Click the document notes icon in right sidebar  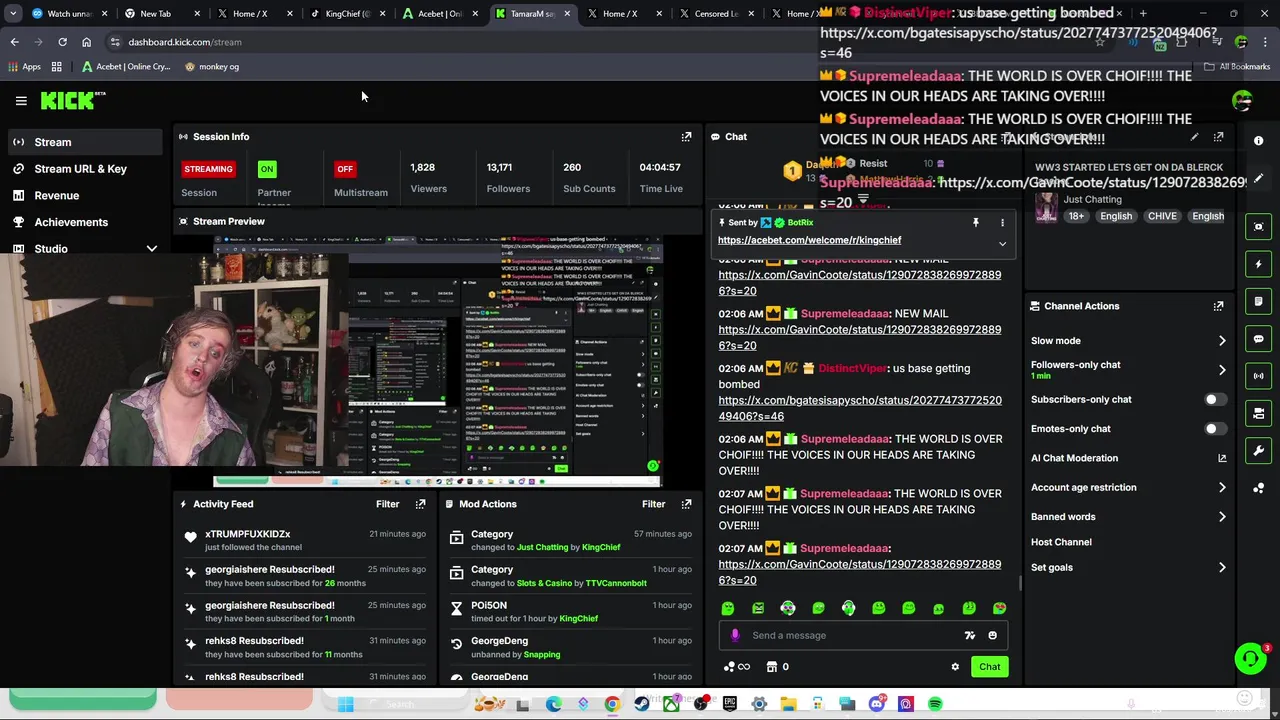click(x=1259, y=301)
